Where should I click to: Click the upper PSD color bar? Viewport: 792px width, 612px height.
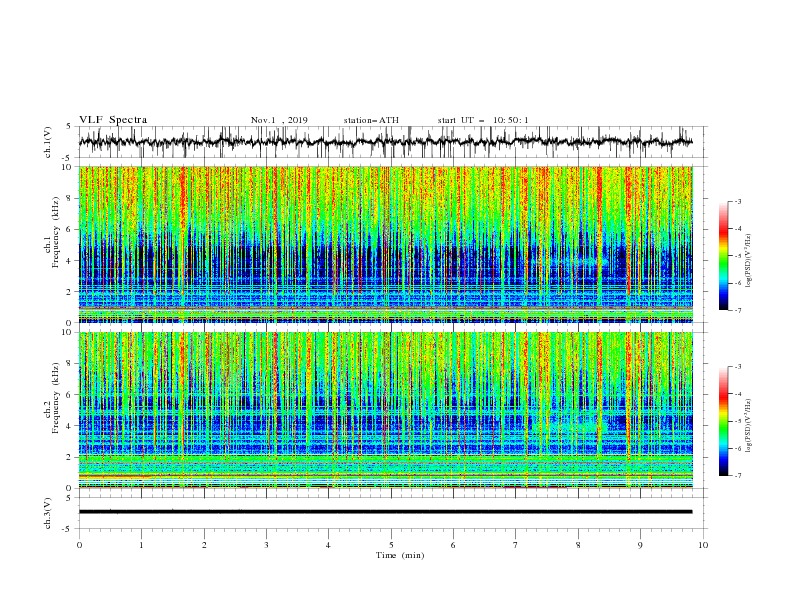tap(724, 256)
